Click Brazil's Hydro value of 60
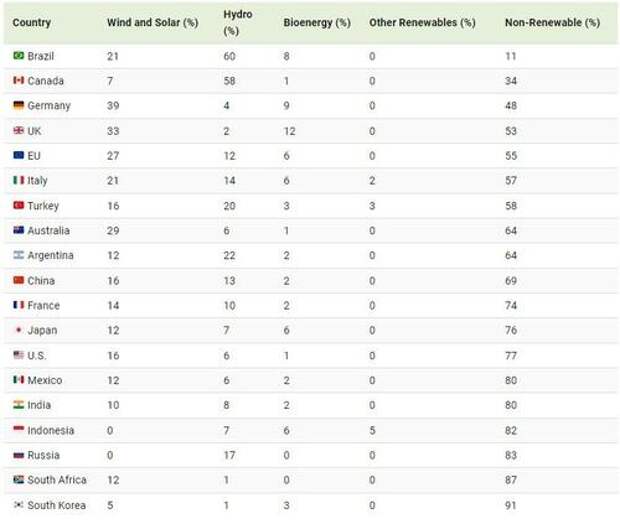The image size is (620, 524). click(230, 56)
